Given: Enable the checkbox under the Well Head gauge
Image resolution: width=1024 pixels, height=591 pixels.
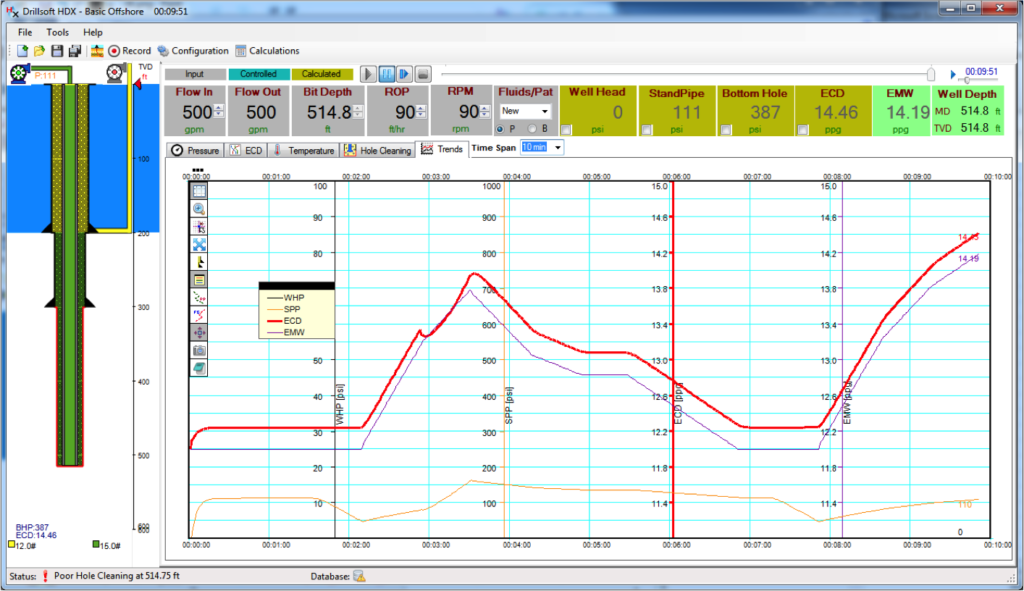Looking at the screenshot, I should pyautogui.click(x=565, y=130).
